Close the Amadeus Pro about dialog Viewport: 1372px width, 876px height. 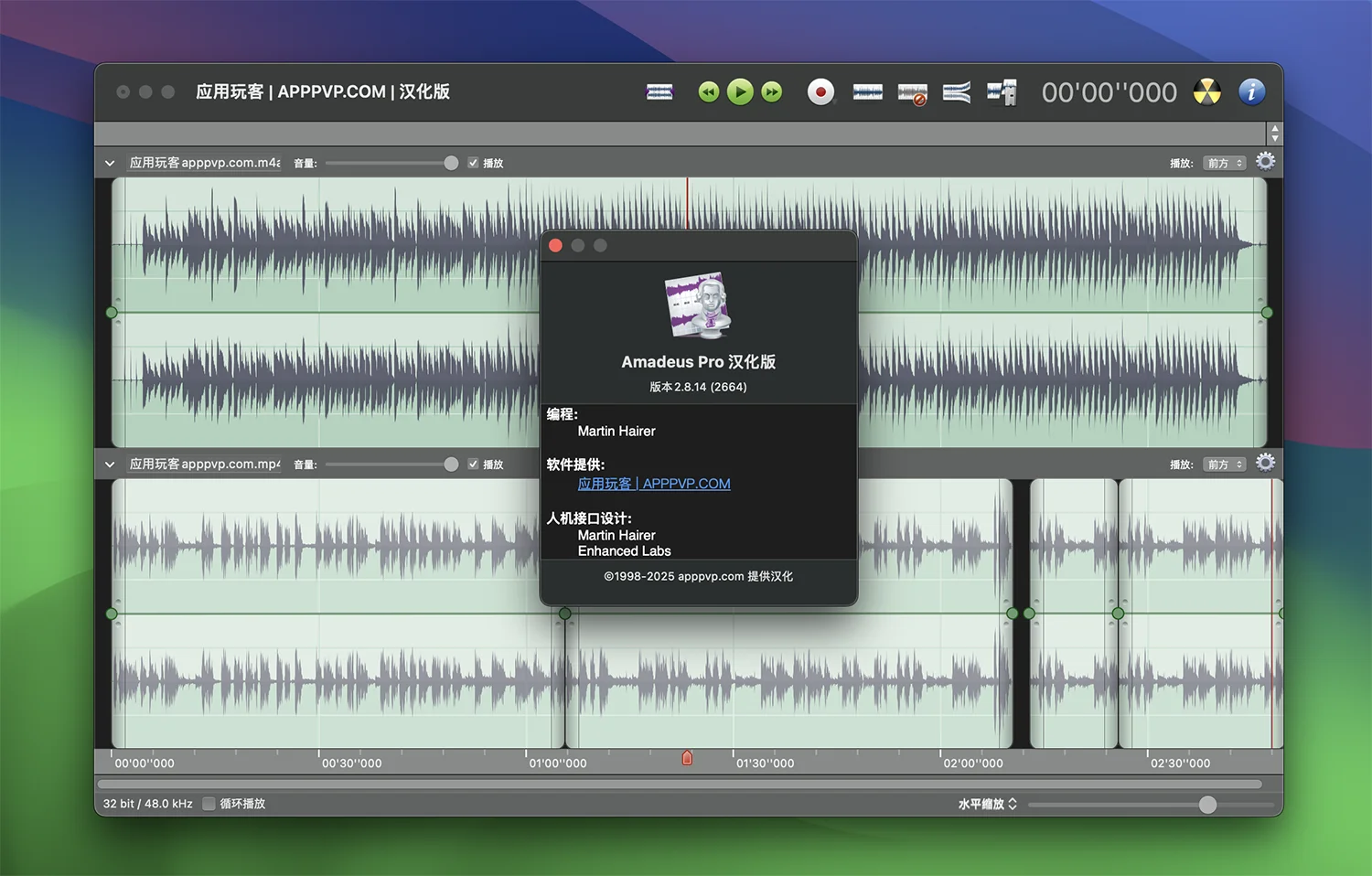click(555, 245)
